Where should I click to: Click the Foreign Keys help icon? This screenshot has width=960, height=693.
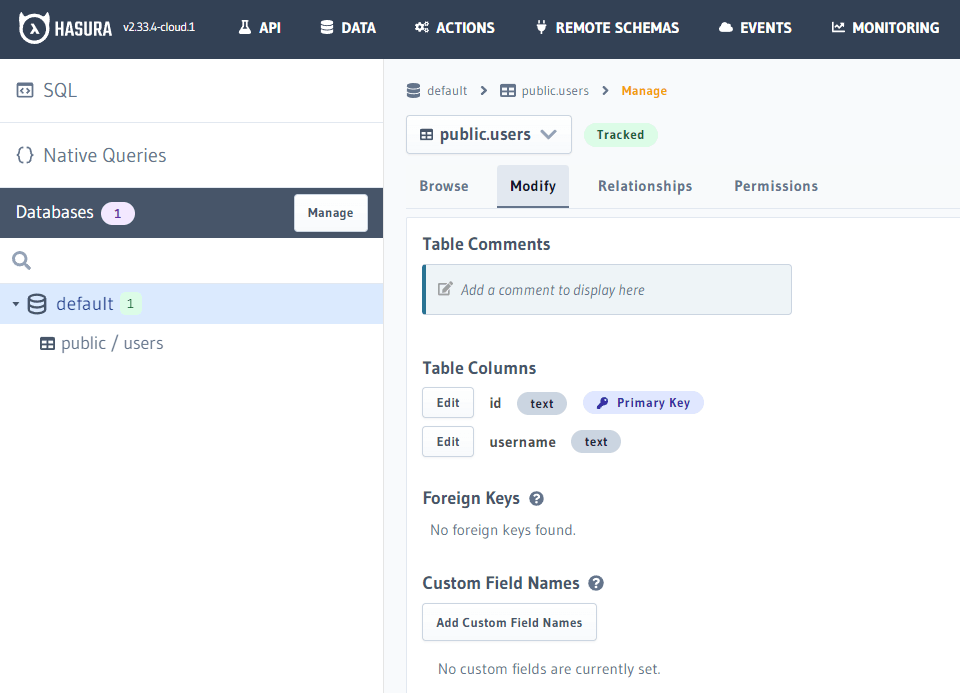536,499
